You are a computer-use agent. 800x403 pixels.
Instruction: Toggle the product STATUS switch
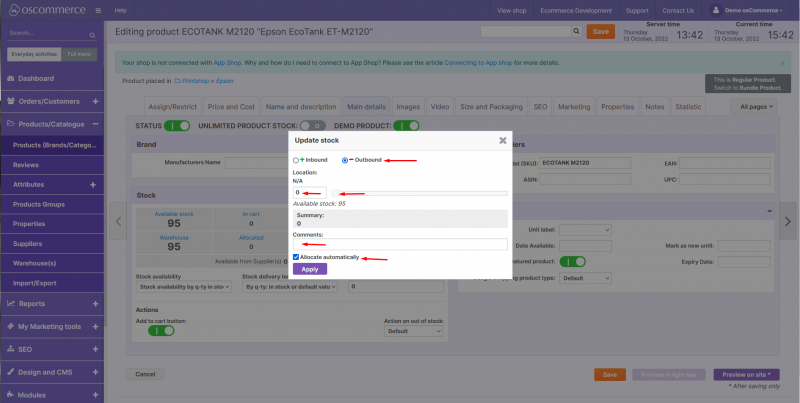pos(177,126)
